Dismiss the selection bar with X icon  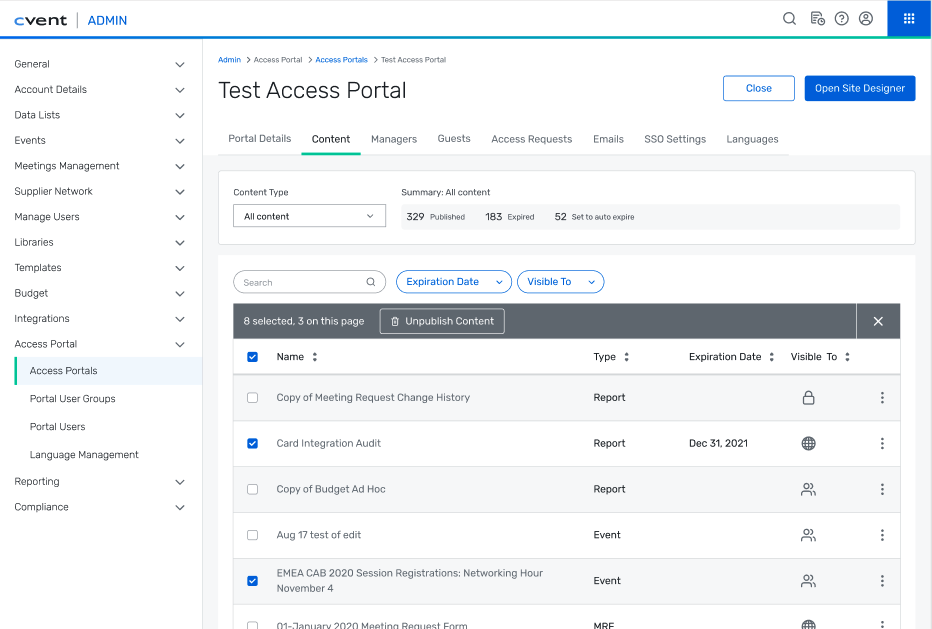(878, 321)
